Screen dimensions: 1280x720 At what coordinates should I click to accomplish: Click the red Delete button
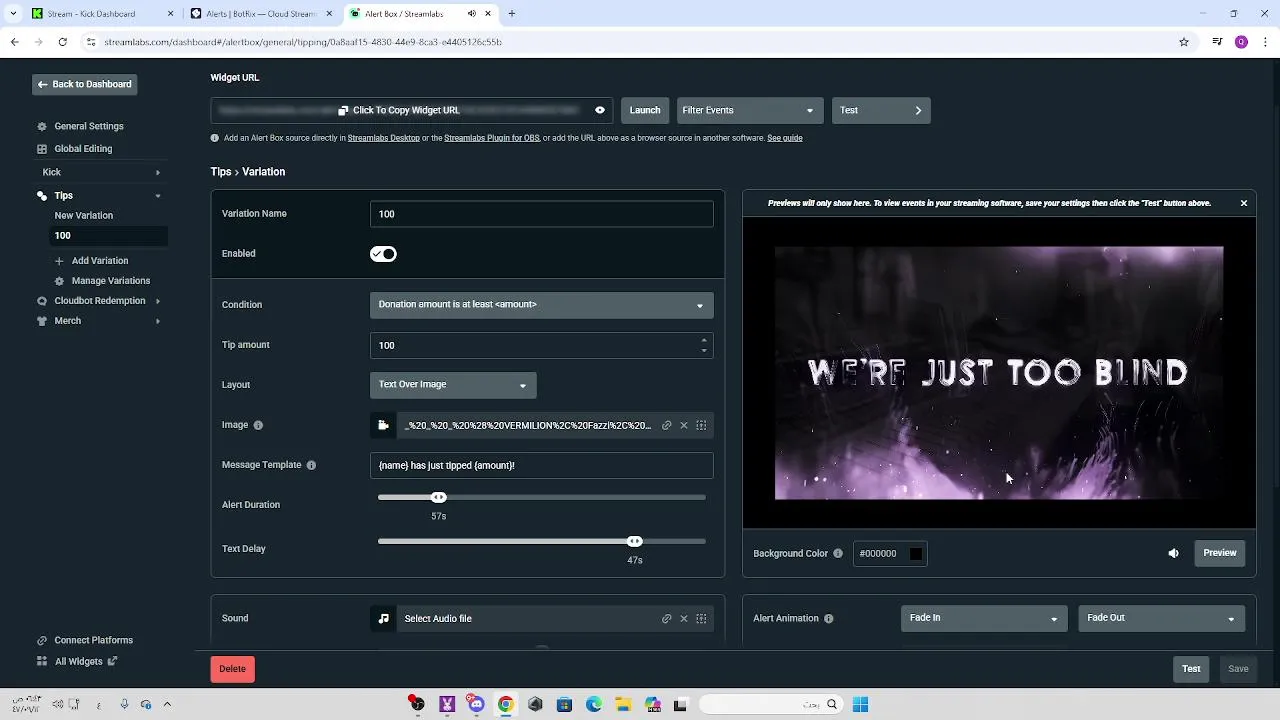[232, 669]
